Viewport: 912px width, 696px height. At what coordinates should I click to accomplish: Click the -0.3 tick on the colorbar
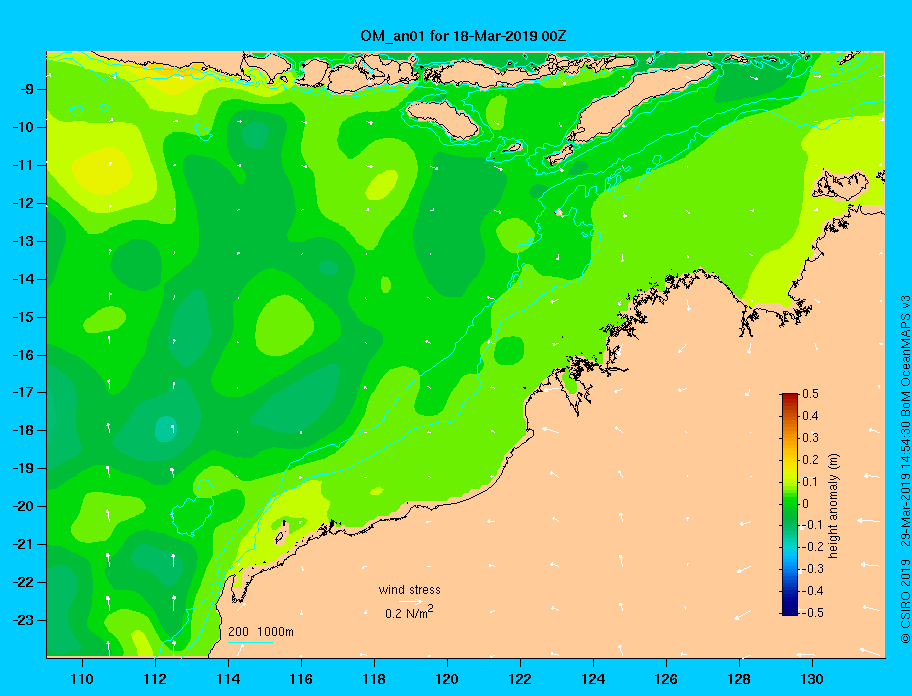[812, 569]
